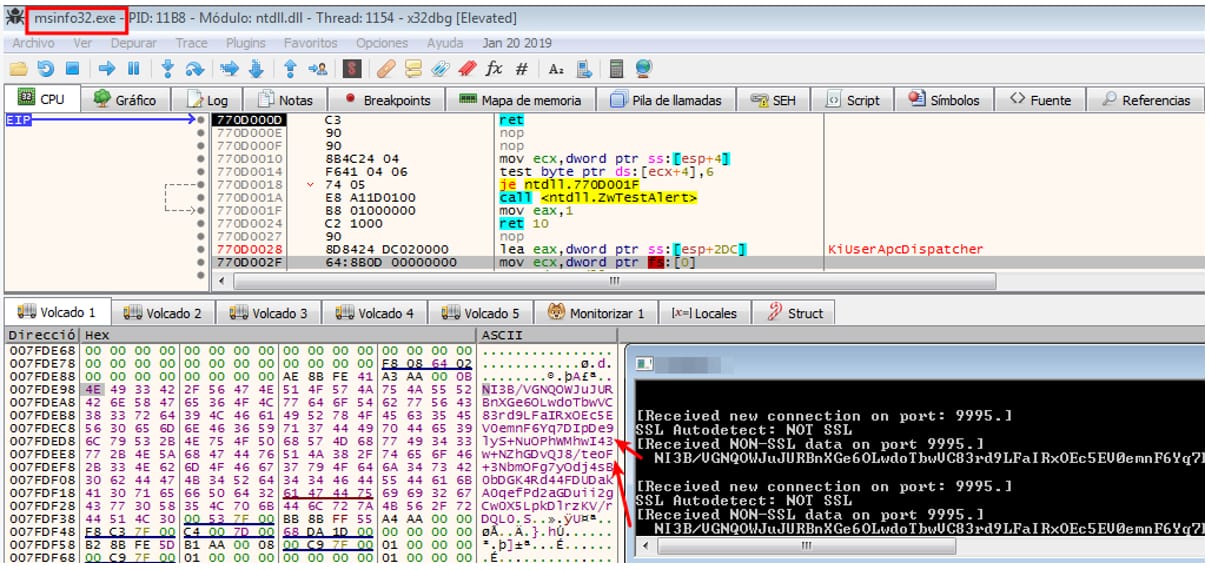Switch to the Pila de llamadas tab
1209x570 pixels.
[666, 100]
